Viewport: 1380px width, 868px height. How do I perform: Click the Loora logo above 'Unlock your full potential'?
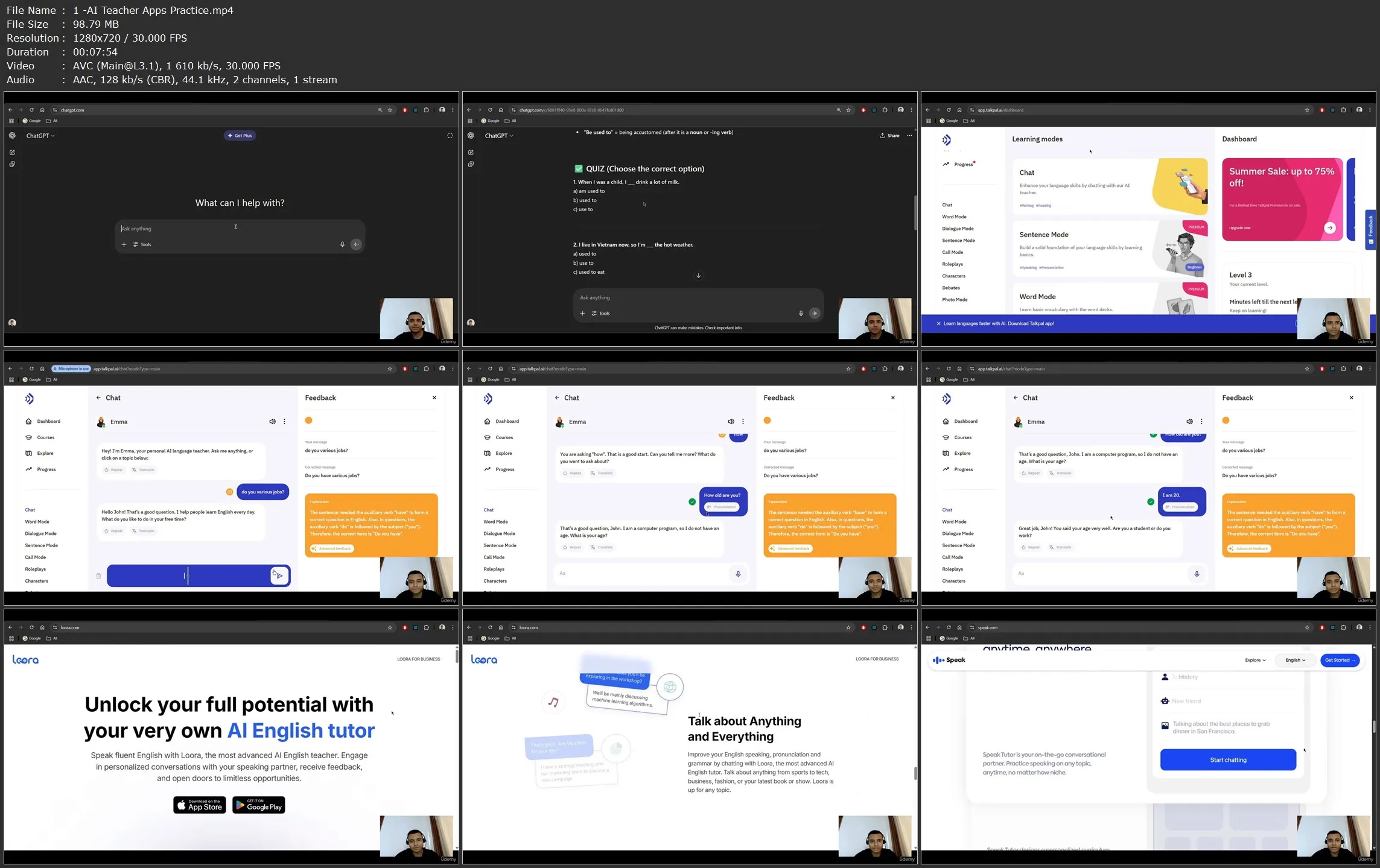[x=25, y=660]
